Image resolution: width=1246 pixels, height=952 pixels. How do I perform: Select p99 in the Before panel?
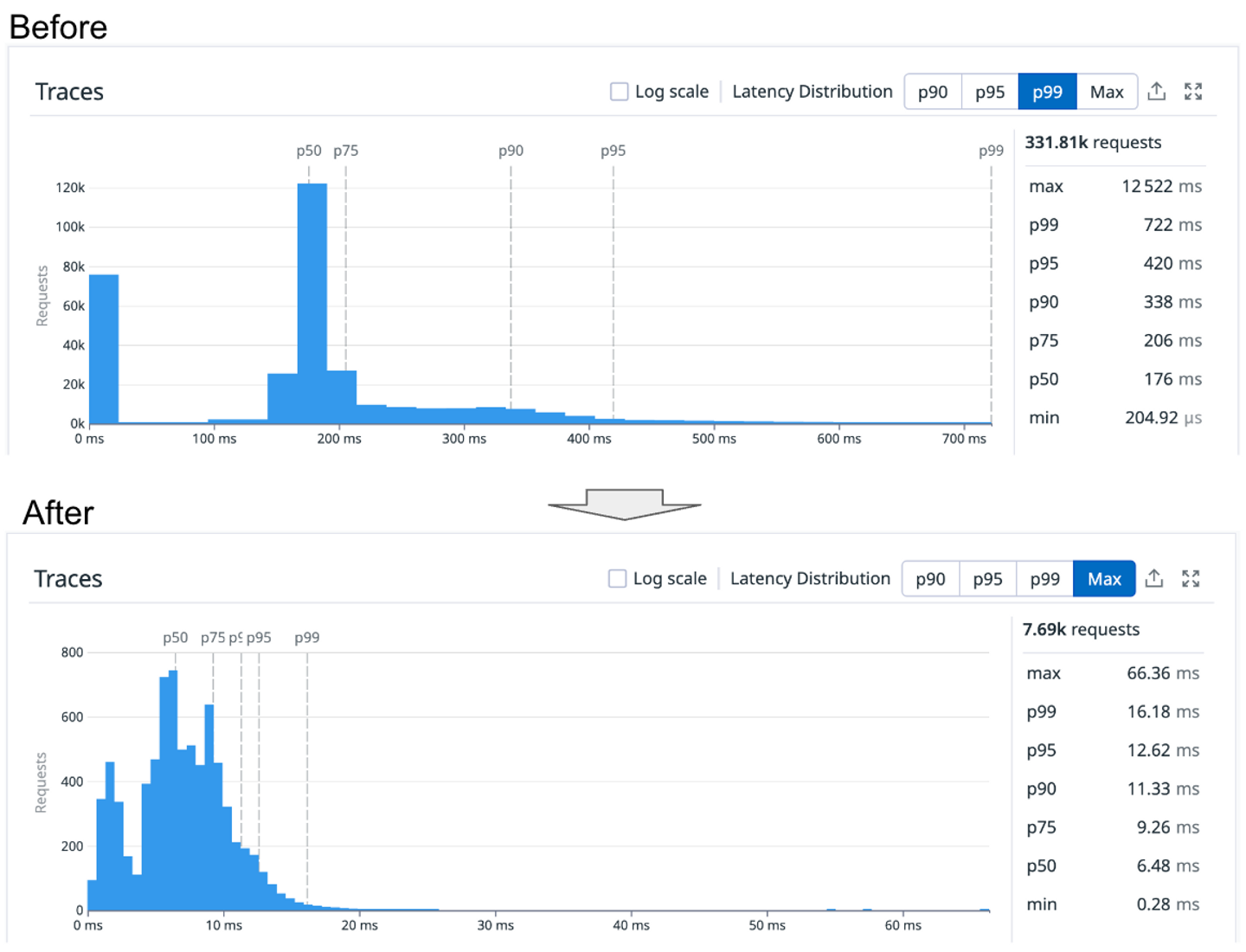(1047, 92)
